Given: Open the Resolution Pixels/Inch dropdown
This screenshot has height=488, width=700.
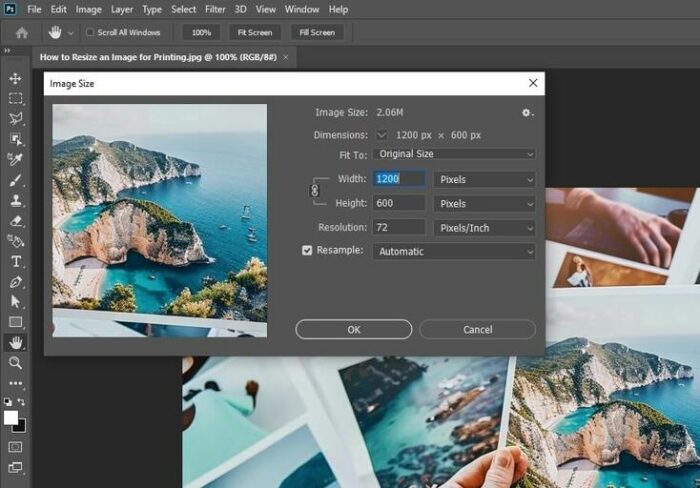Looking at the screenshot, I should 485,228.
